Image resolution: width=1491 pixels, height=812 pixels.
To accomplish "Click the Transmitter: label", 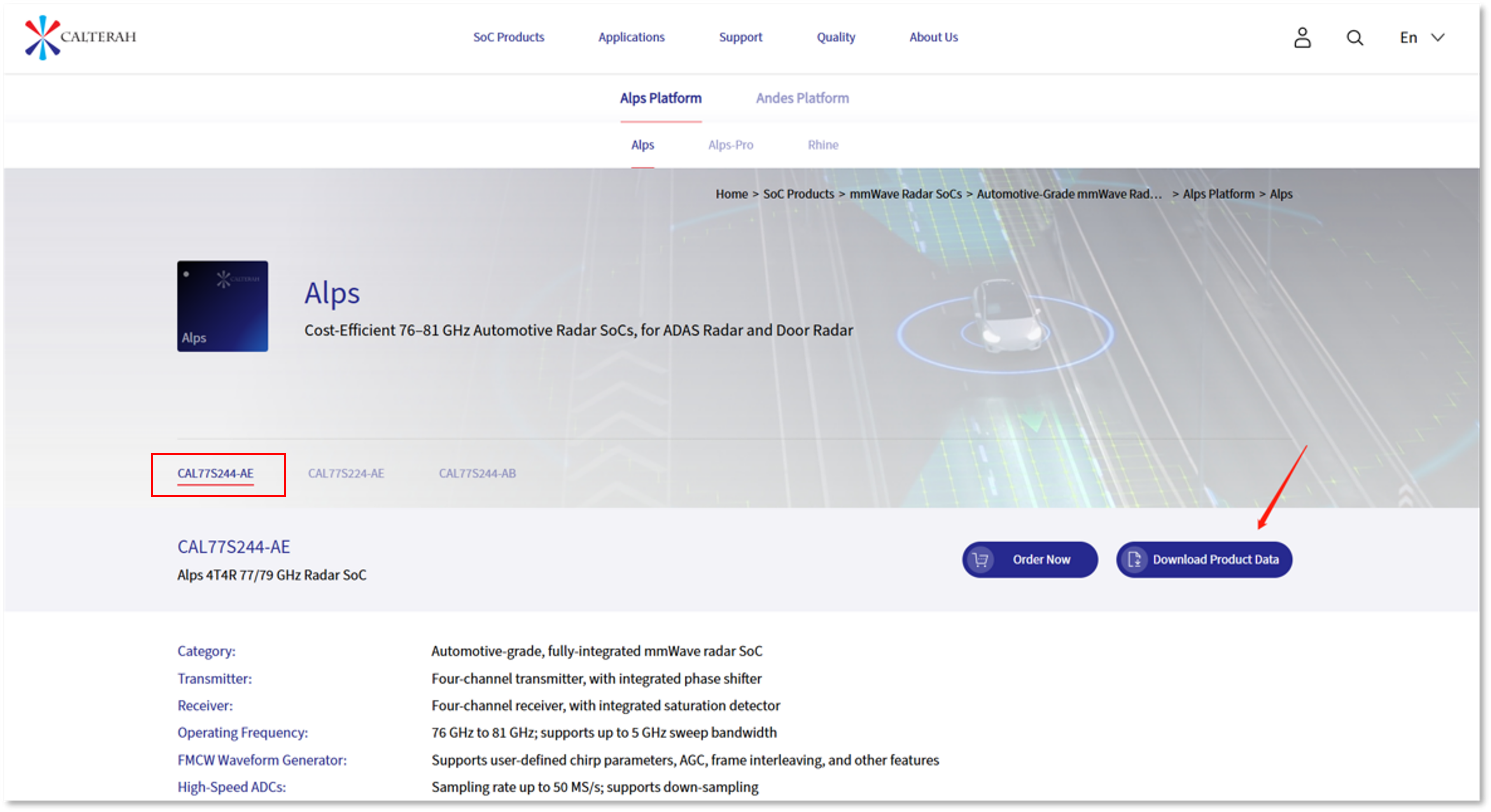I will click(x=214, y=679).
